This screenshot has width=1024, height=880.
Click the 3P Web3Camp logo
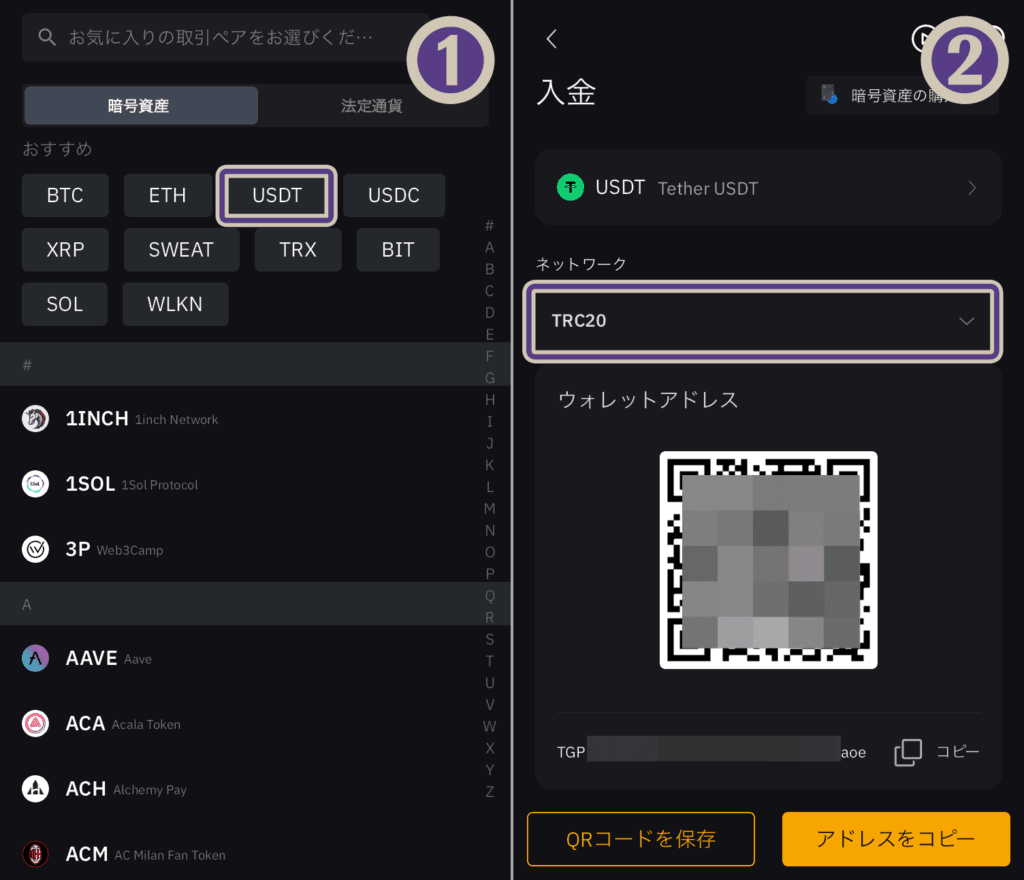35,549
